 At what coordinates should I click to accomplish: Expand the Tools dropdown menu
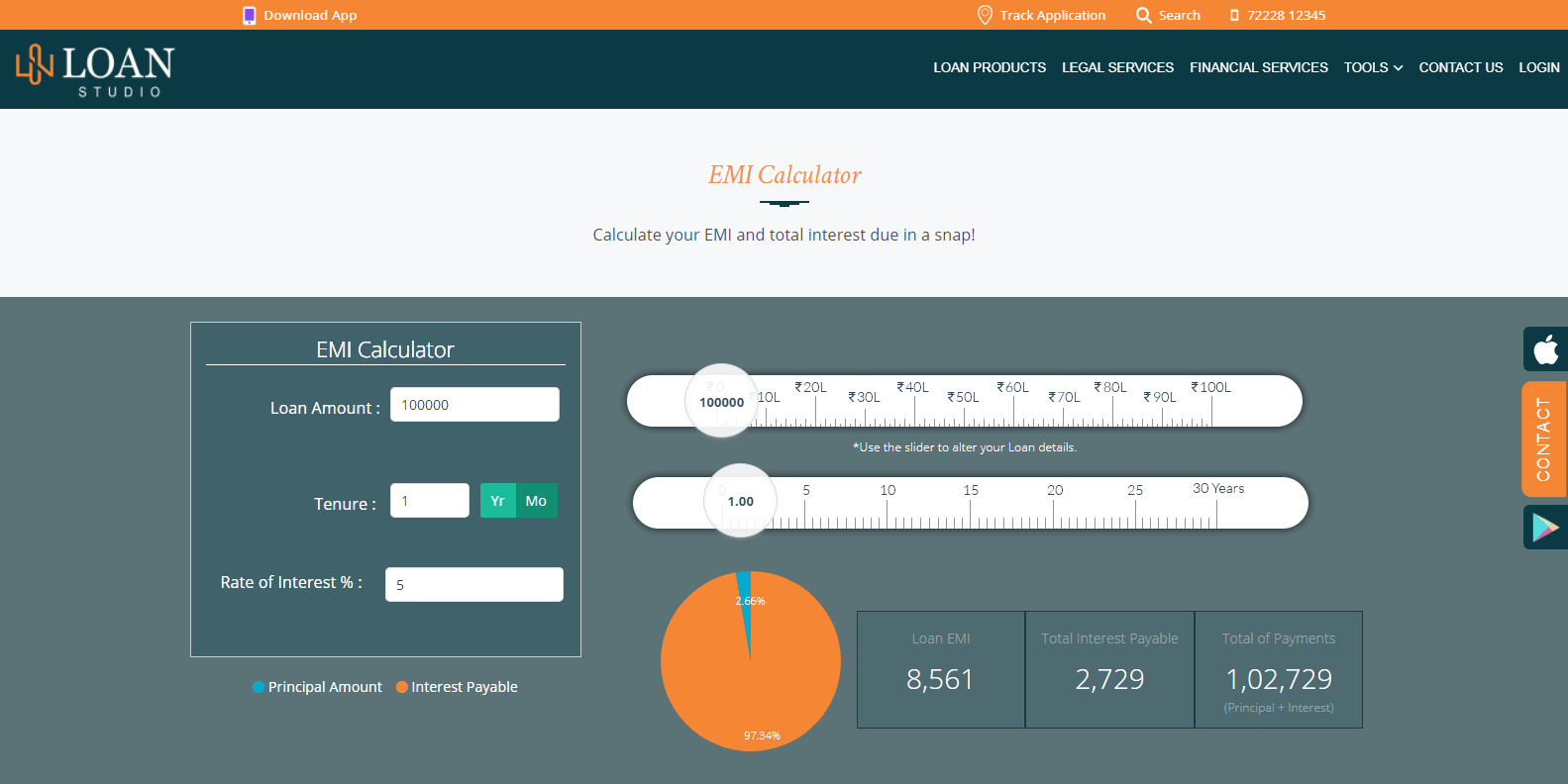pos(1372,67)
